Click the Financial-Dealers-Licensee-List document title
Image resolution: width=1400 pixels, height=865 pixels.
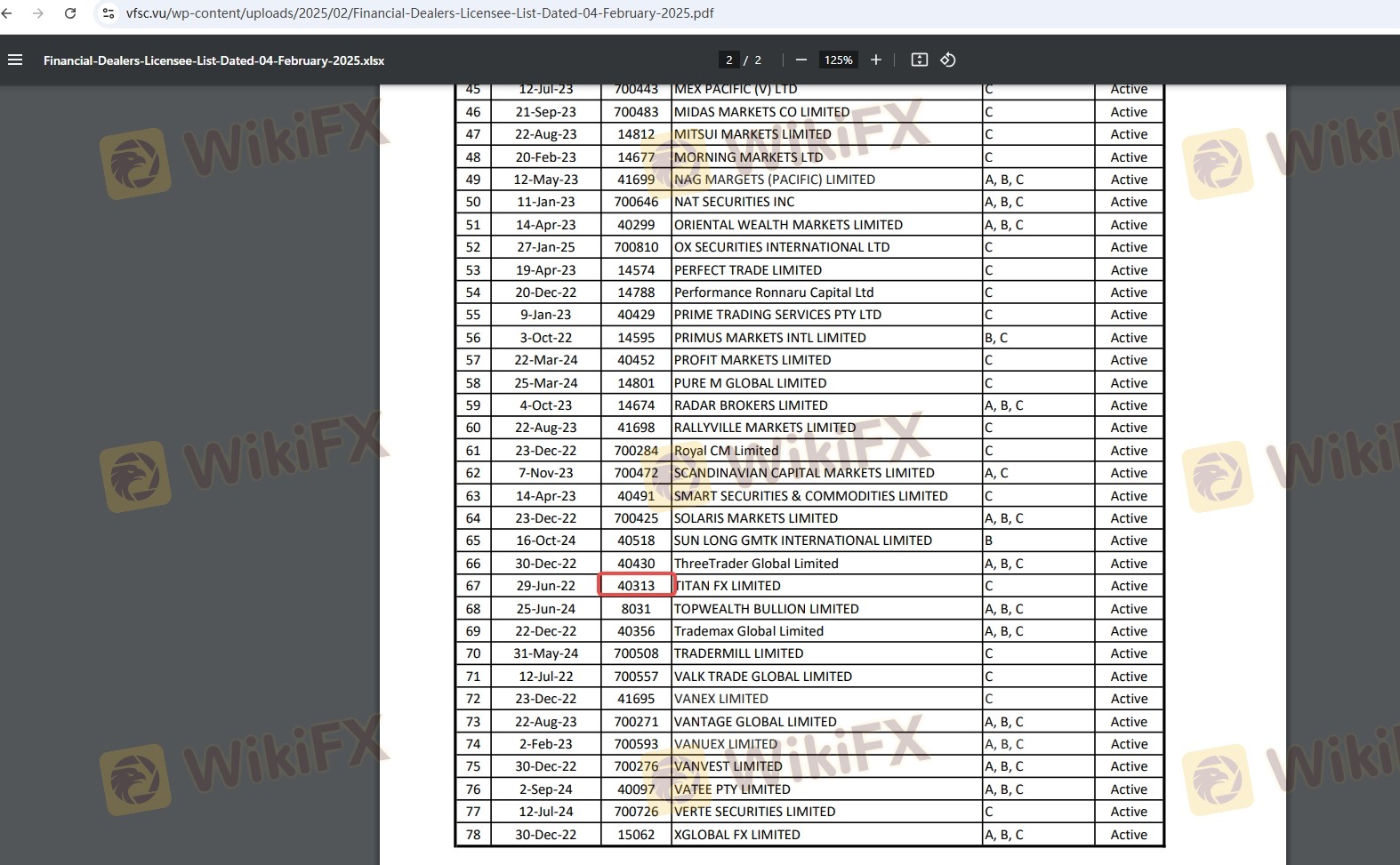coord(214,60)
